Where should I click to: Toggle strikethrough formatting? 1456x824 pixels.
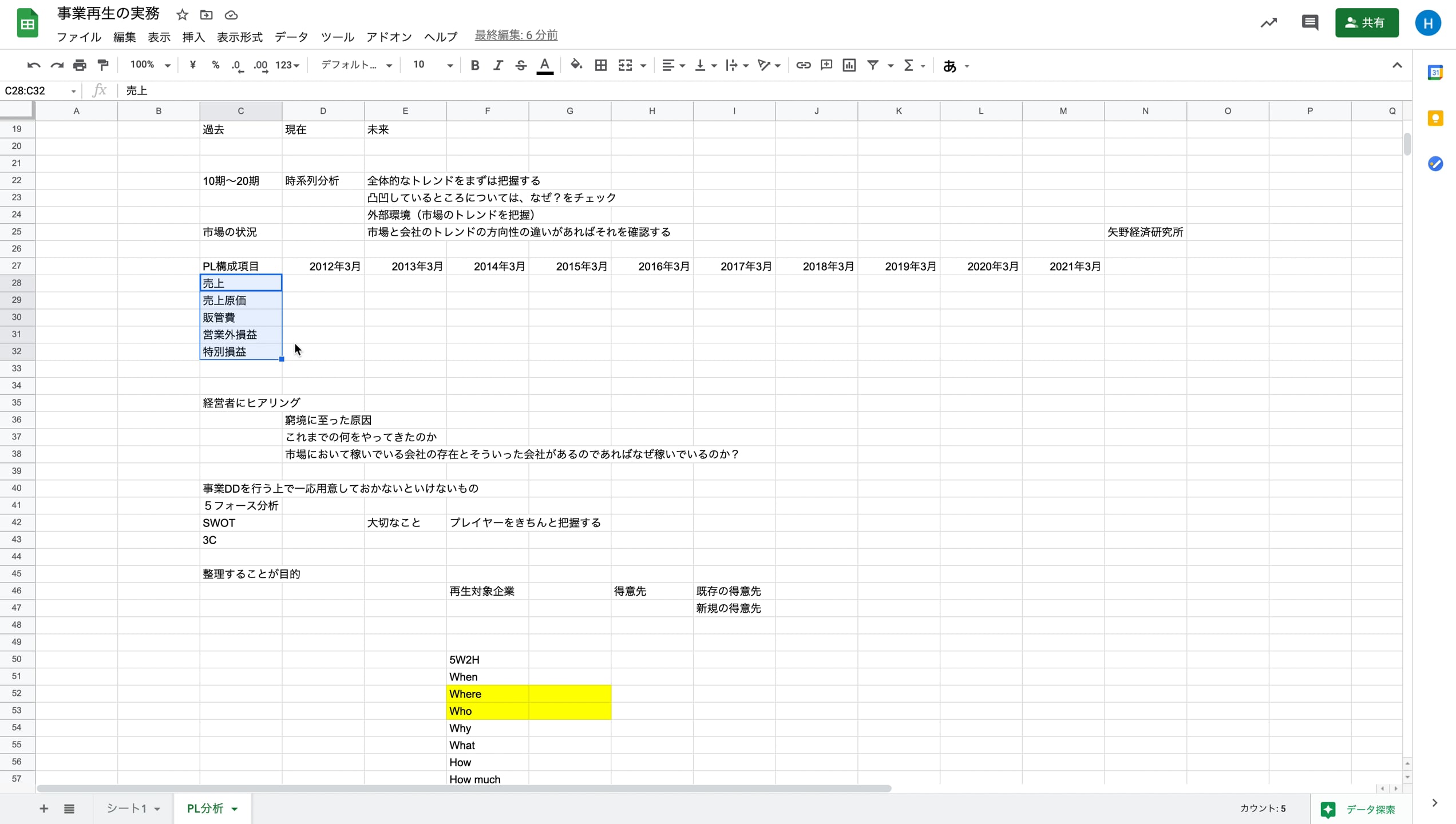click(x=520, y=65)
